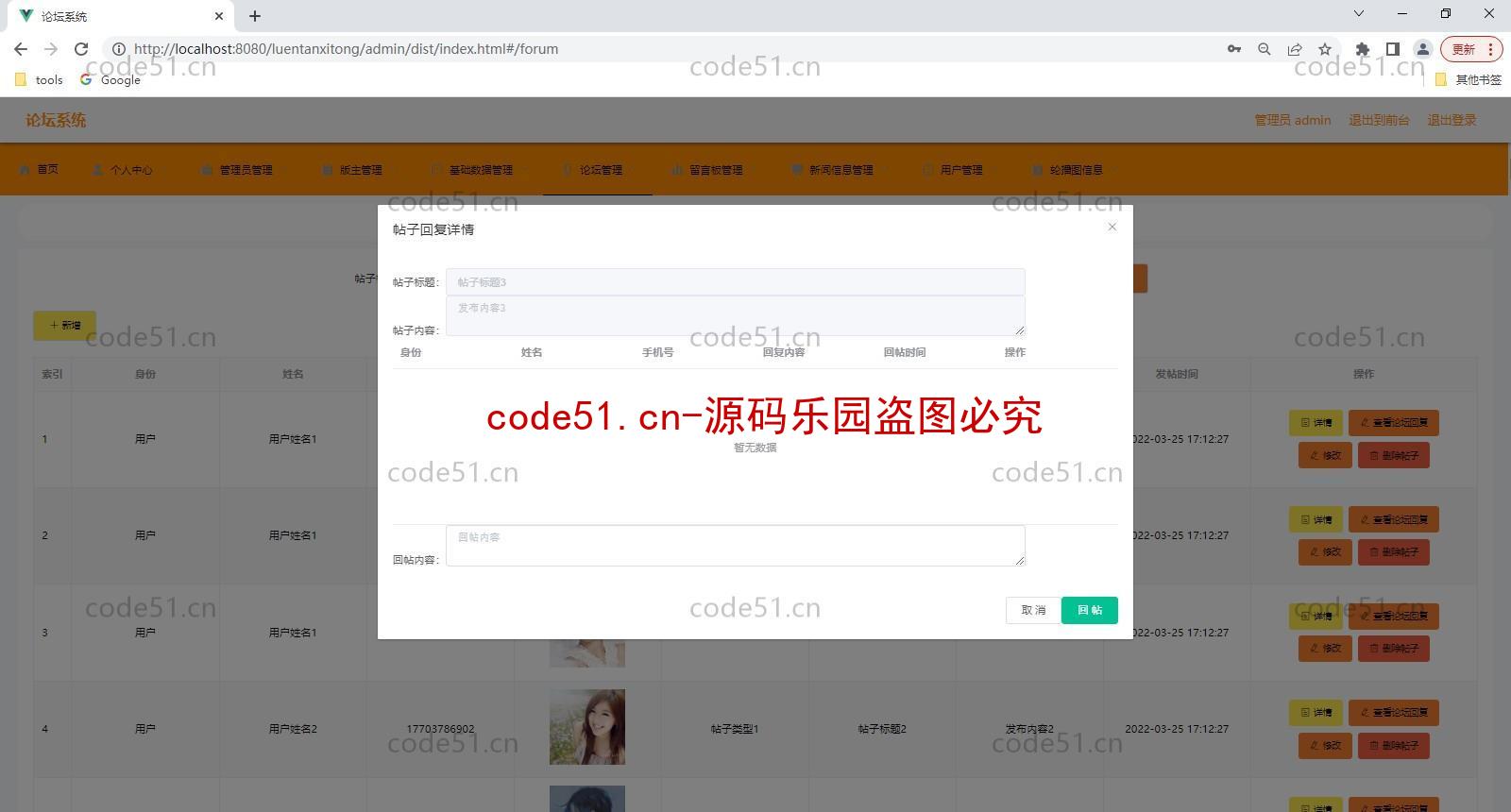Click the 取消 button in the dialog

pos(1033,610)
